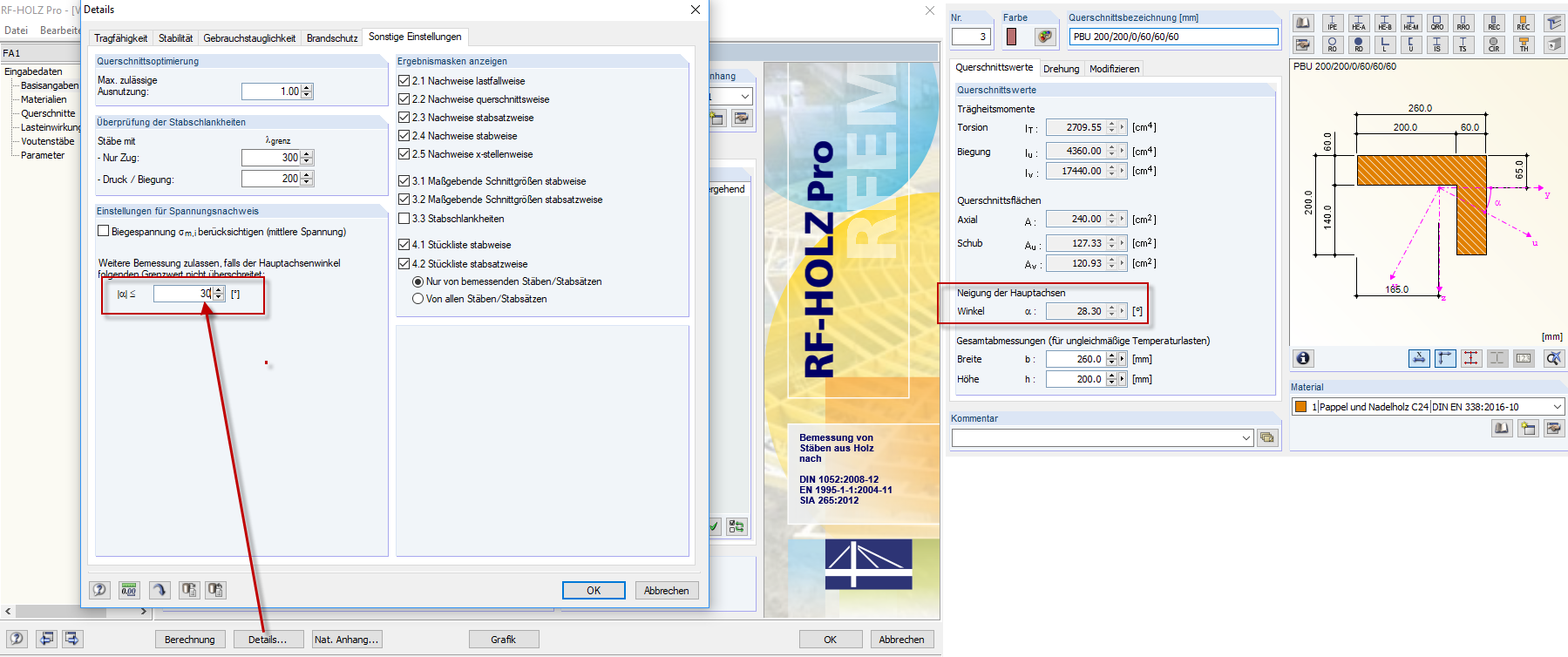Screen dimensions: 1568x657
Task: Open help in the RF-HOLZ Pro main window
Action: click(17, 639)
